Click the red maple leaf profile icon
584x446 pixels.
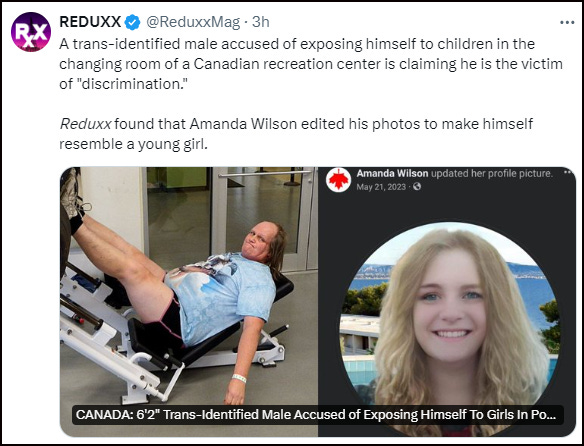coord(338,180)
